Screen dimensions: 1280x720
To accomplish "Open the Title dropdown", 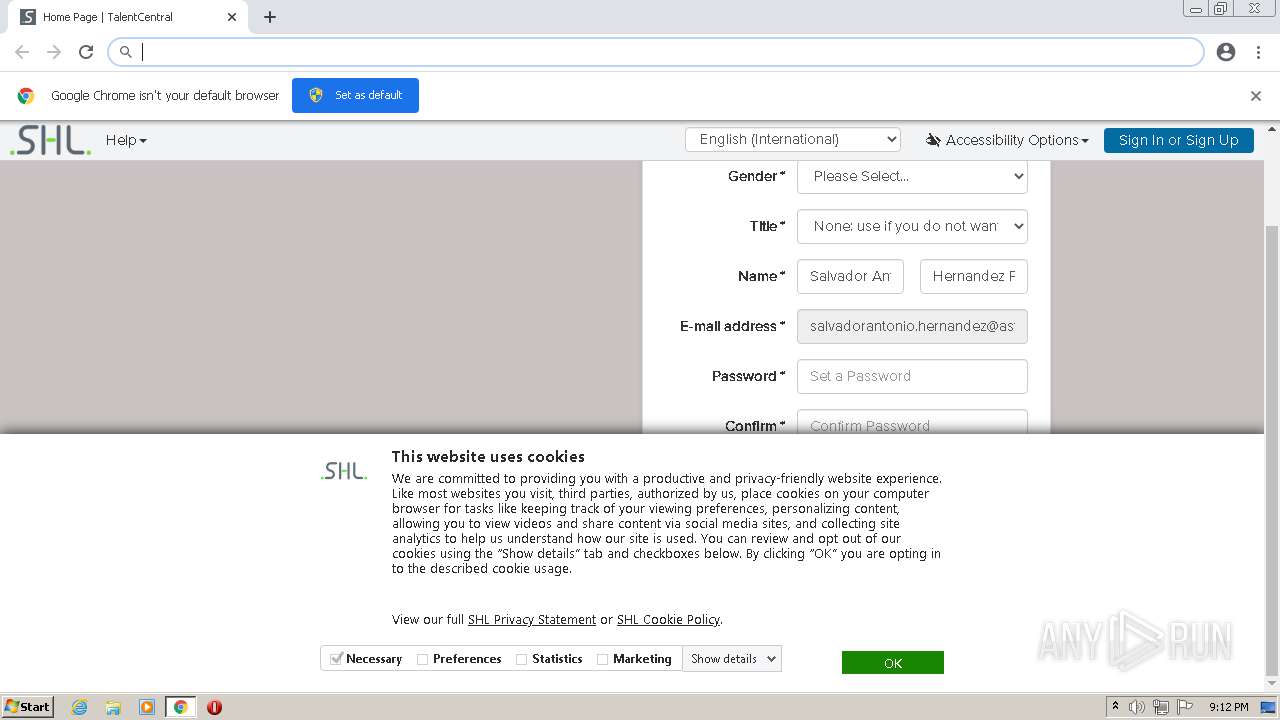I will [912, 226].
